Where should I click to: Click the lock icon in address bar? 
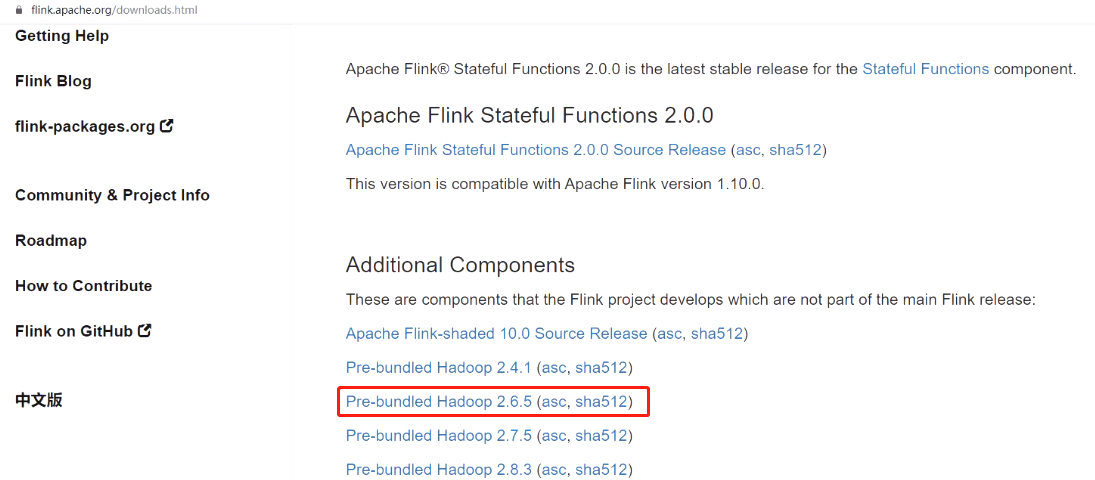[18, 10]
